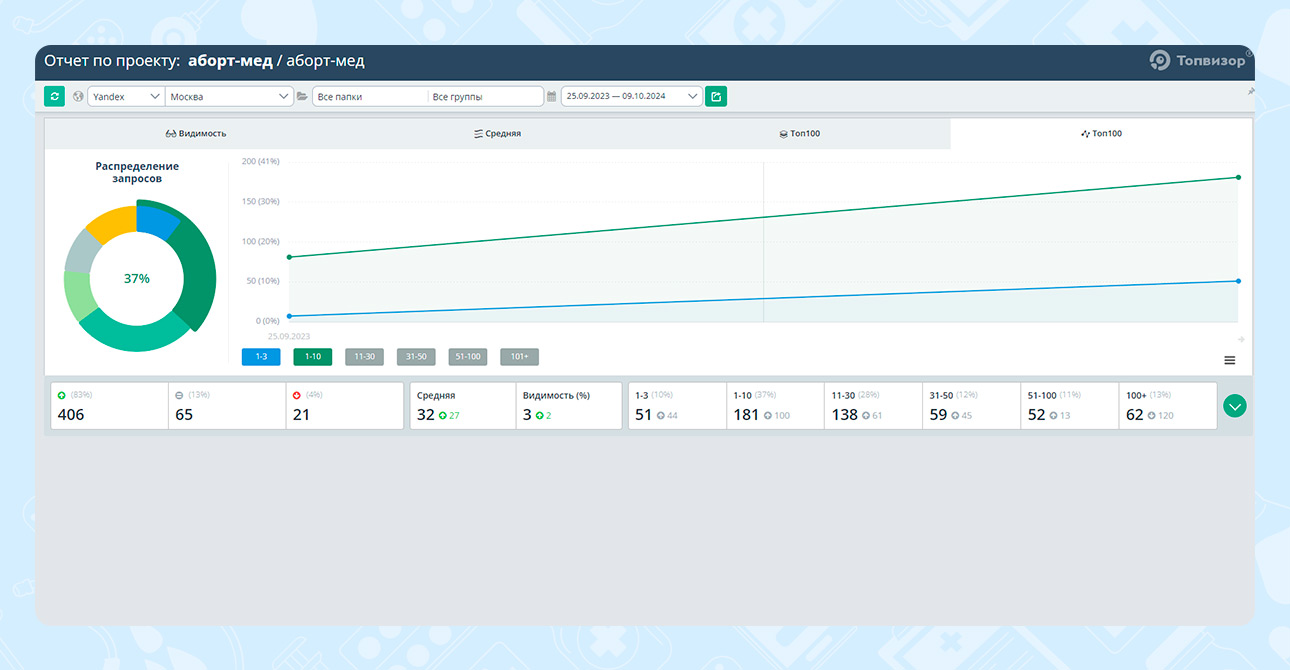The width and height of the screenshot is (1290, 670).
Task: Open the chart hamburger menu
Action: click(1229, 360)
